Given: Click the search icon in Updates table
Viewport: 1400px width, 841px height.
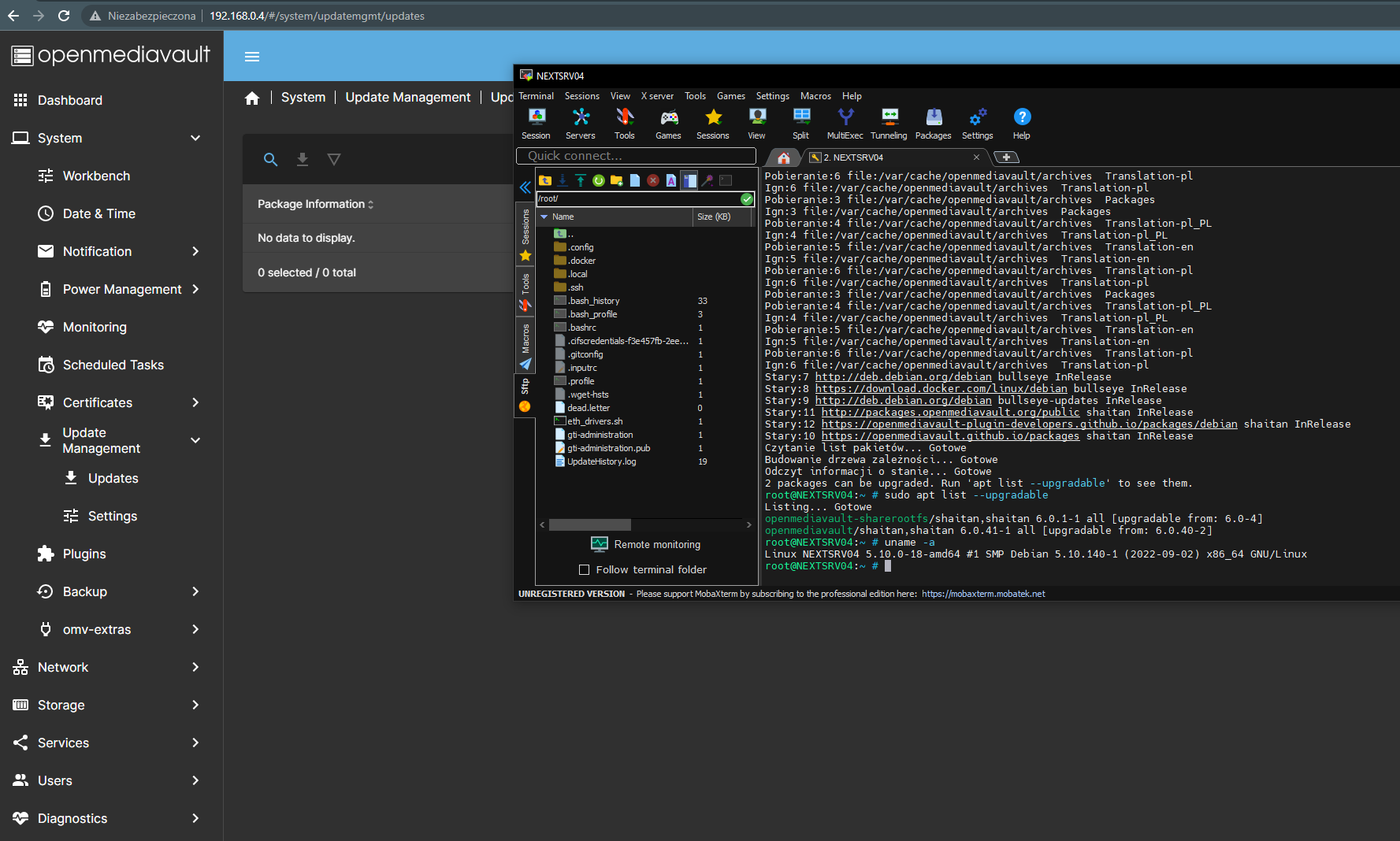Looking at the screenshot, I should (x=270, y=160).
